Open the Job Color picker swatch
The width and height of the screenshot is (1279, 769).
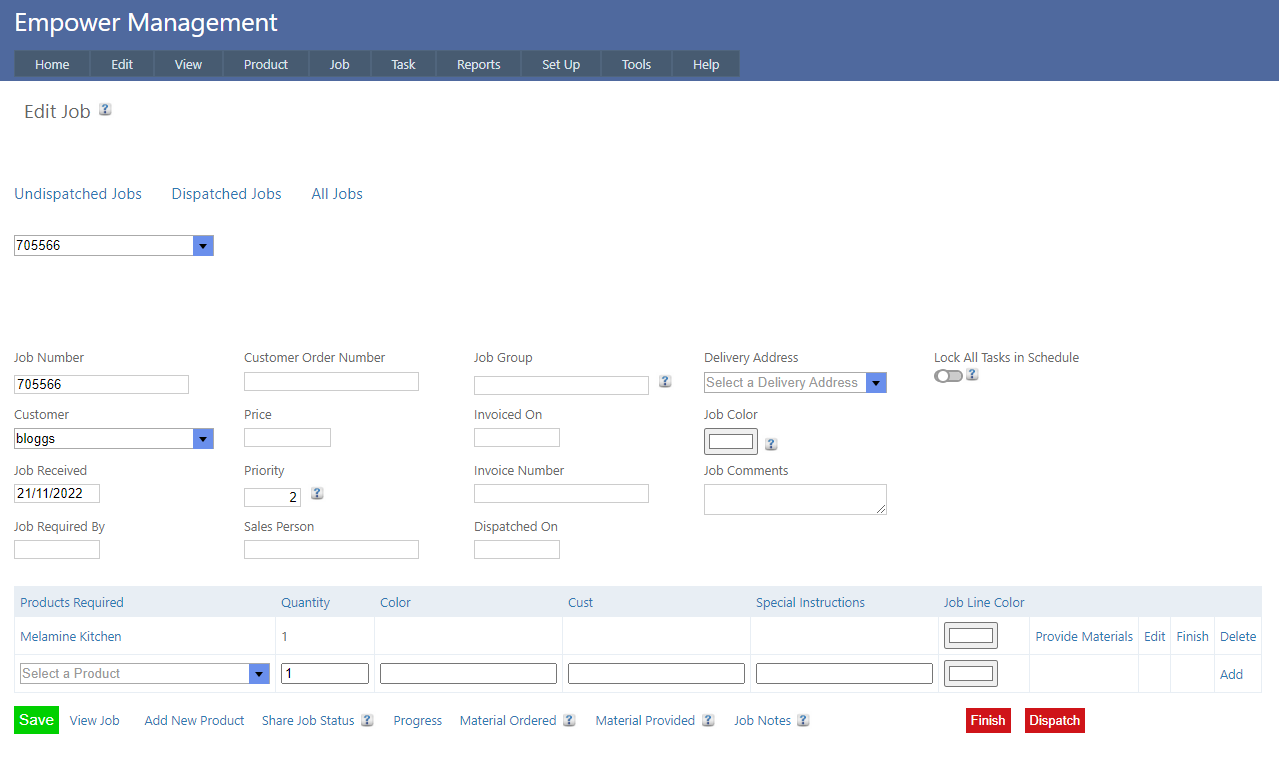[730, 442]
